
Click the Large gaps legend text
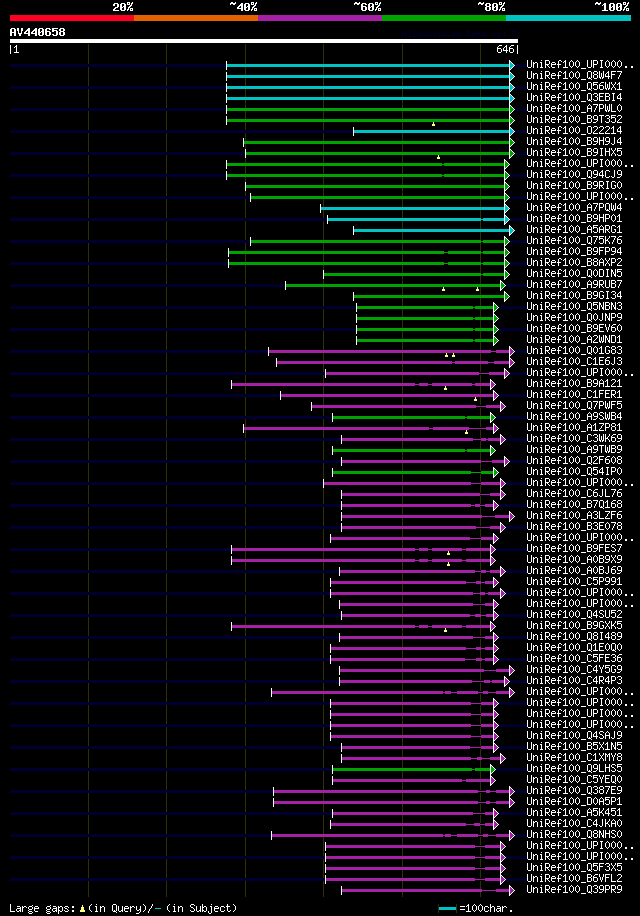43,908
